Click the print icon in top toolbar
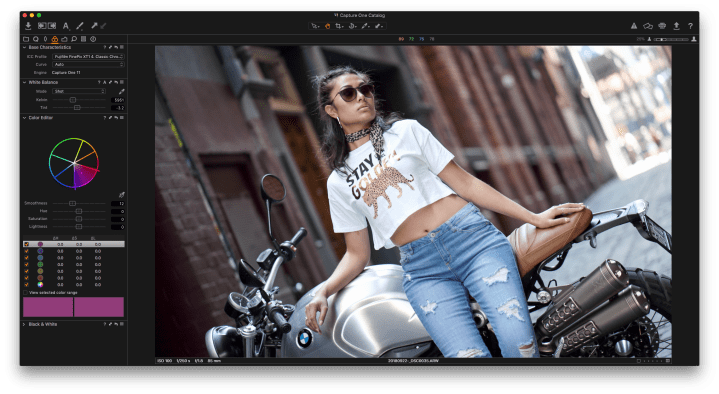 [662, 26]
